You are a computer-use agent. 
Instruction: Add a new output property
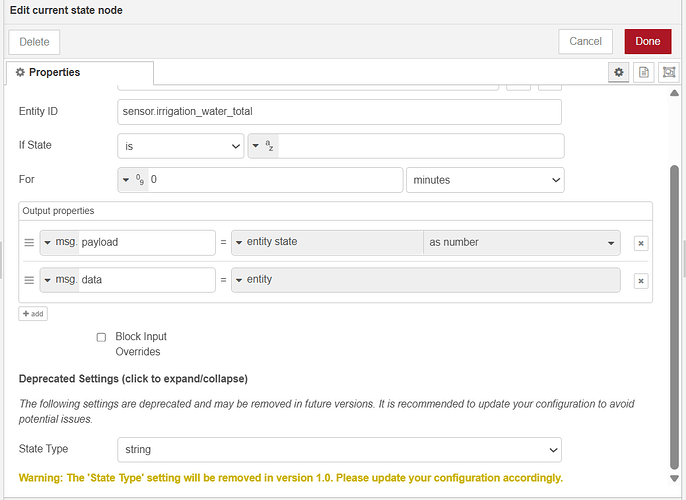(33, 313)
